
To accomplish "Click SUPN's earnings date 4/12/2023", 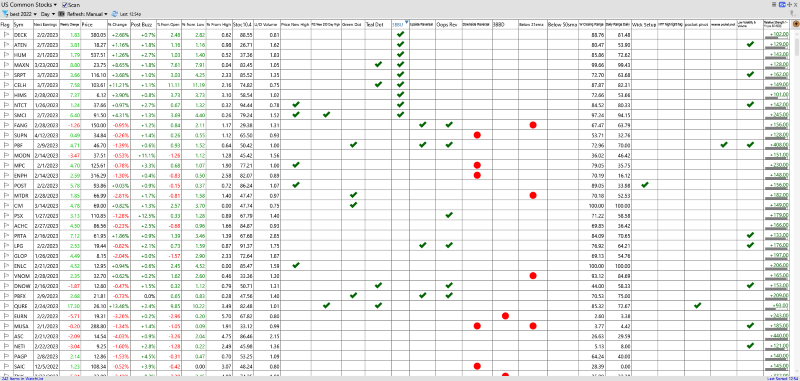I will [x=45, y=135].
